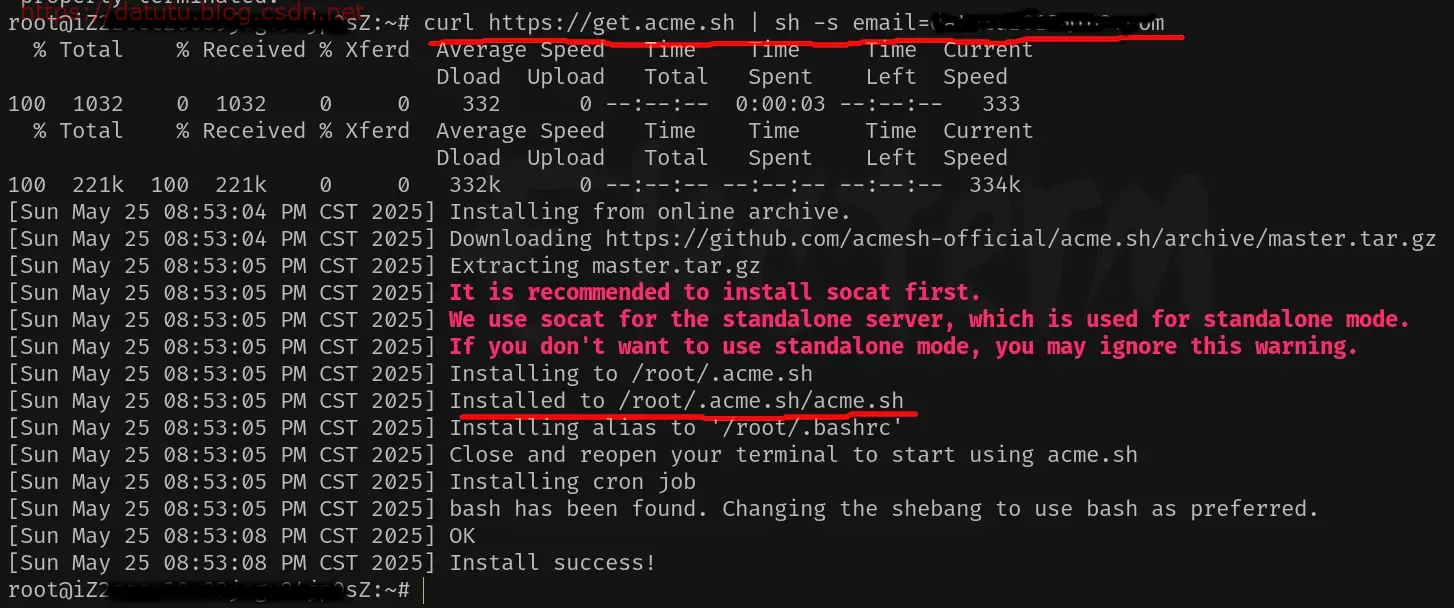The image size is (1454, 608).
Task: Click the 'Extracting master.tar.gz' log line
Action: (x=604, y=266)
